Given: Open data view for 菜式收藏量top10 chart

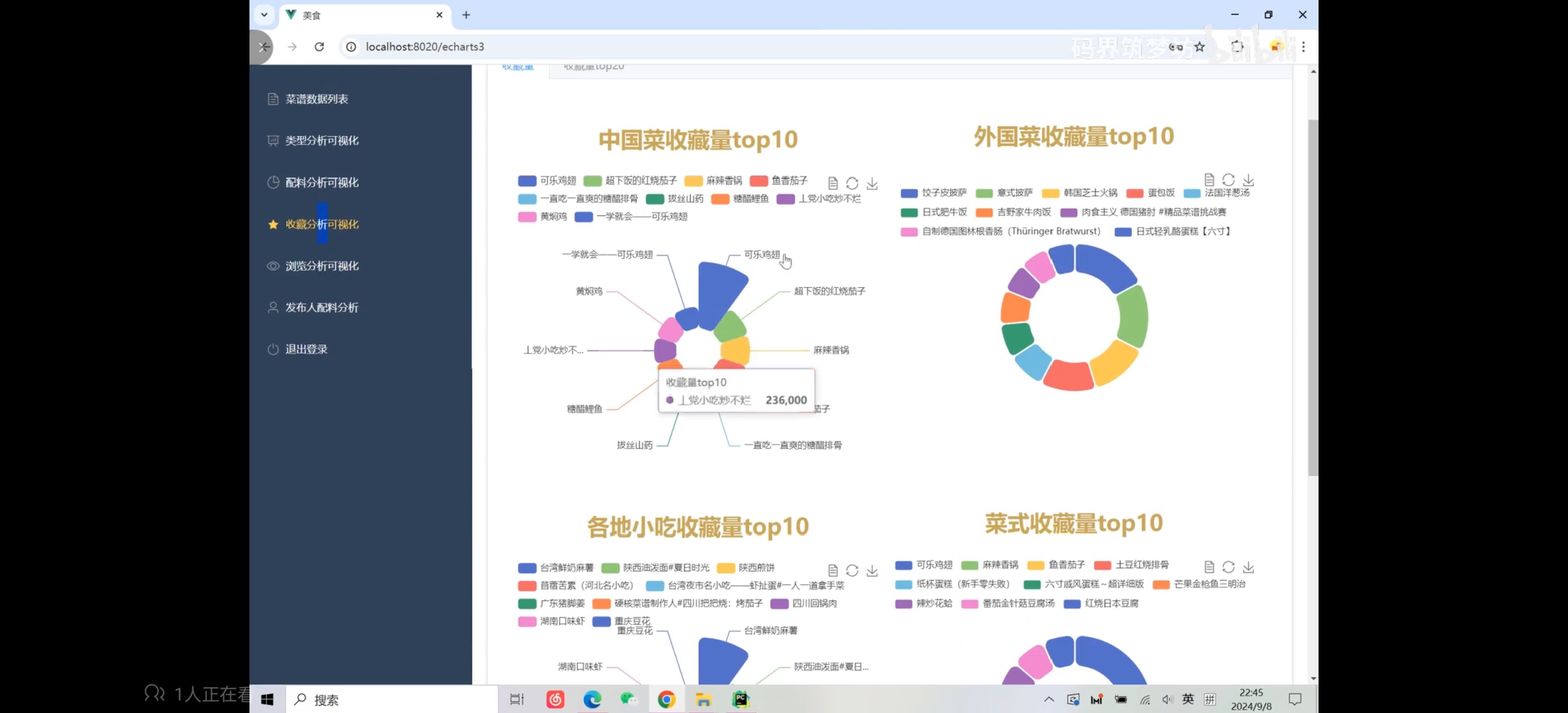Looking at the screenshot, I should (x=1209, y=567).
